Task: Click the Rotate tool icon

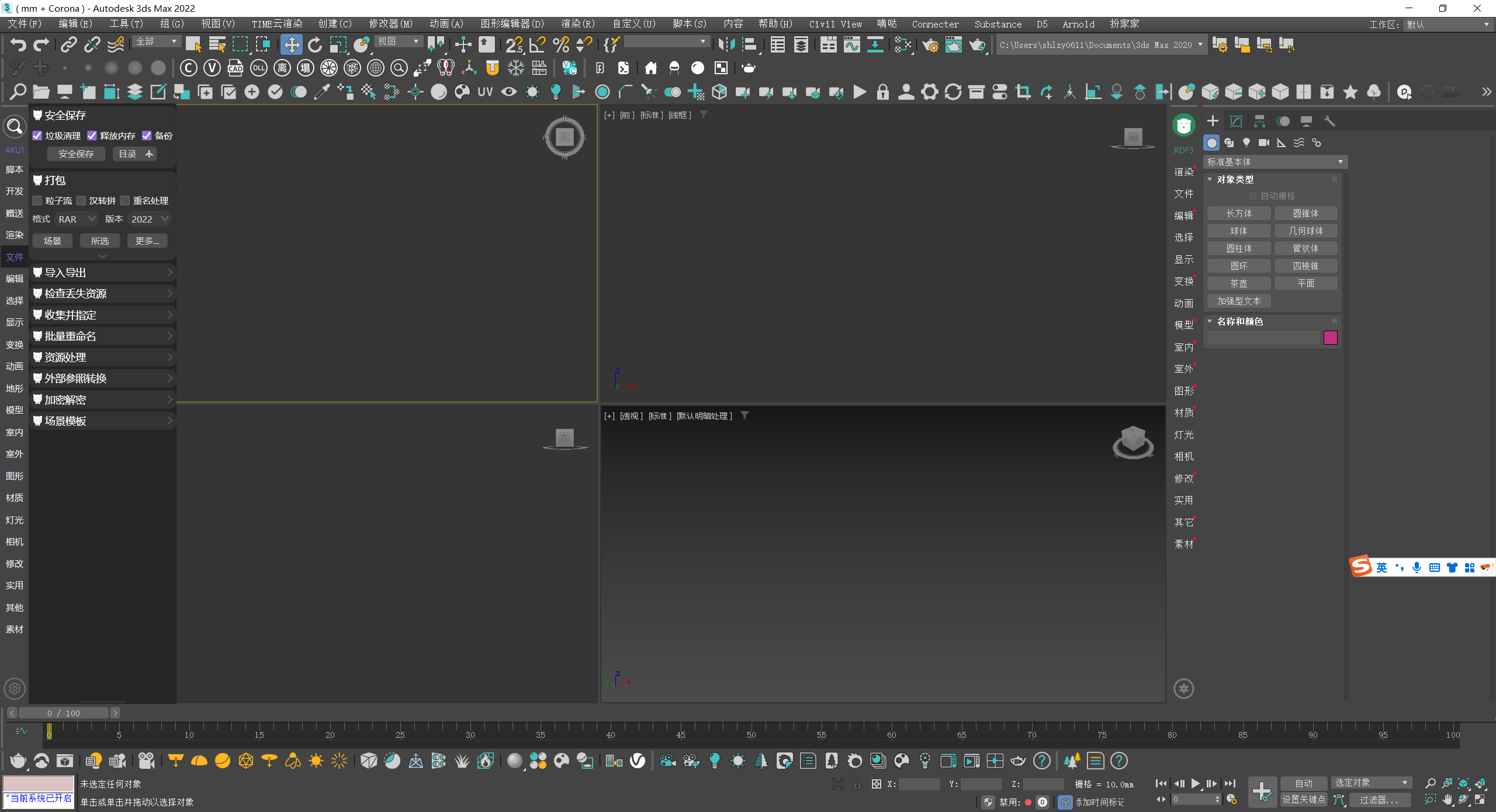Action: tap(315, 45)
